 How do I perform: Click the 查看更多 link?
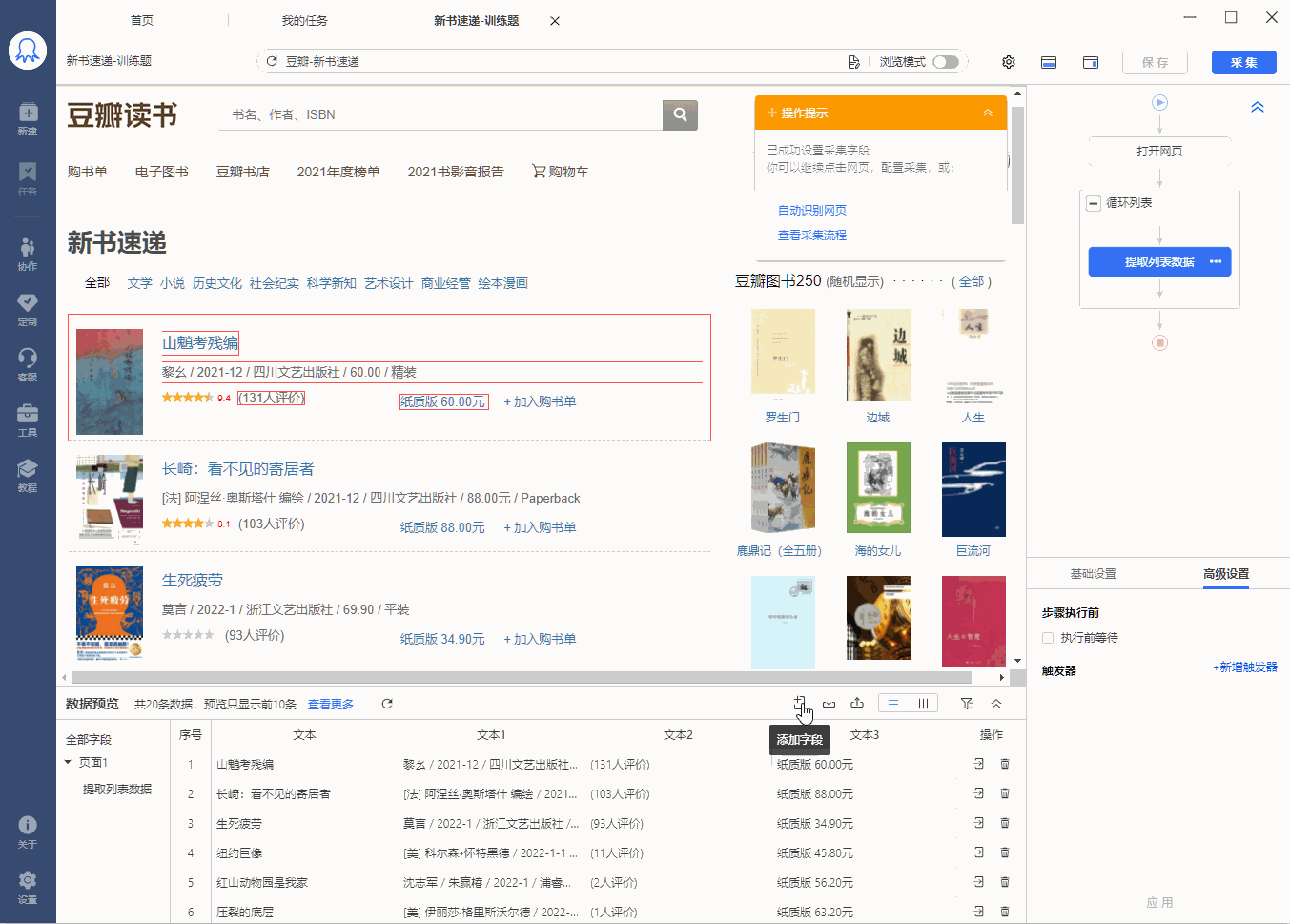coord(331,704)
